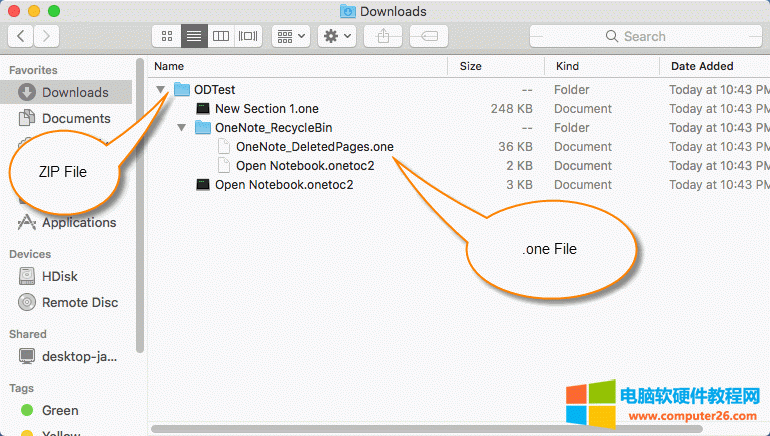Screen dimensions: 770x436
Task: Collapse the OneNote_RecycleBin folder triangle
Action: pos(181,128)
